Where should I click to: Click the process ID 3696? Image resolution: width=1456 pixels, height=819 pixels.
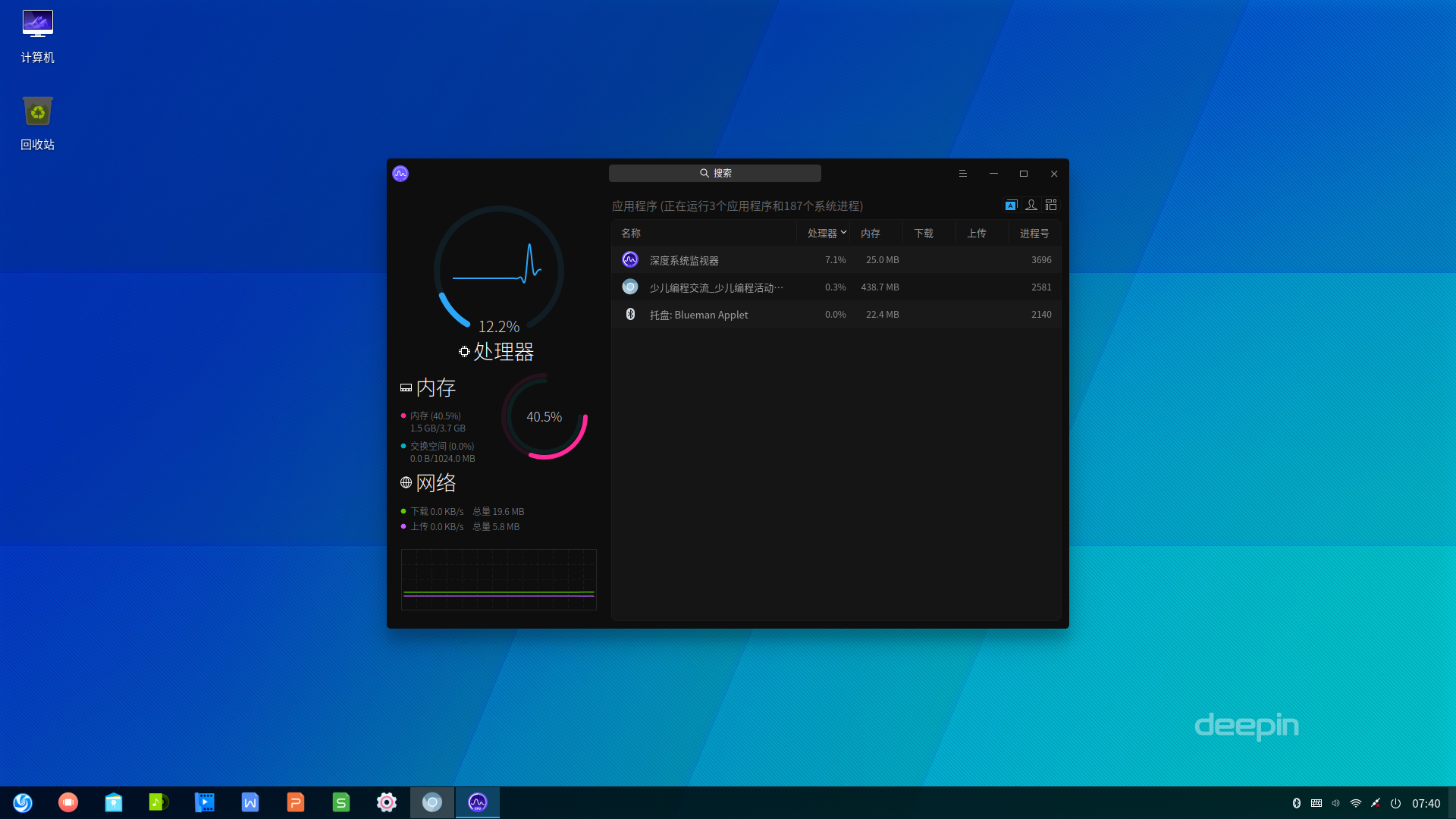click(1041, 260)
